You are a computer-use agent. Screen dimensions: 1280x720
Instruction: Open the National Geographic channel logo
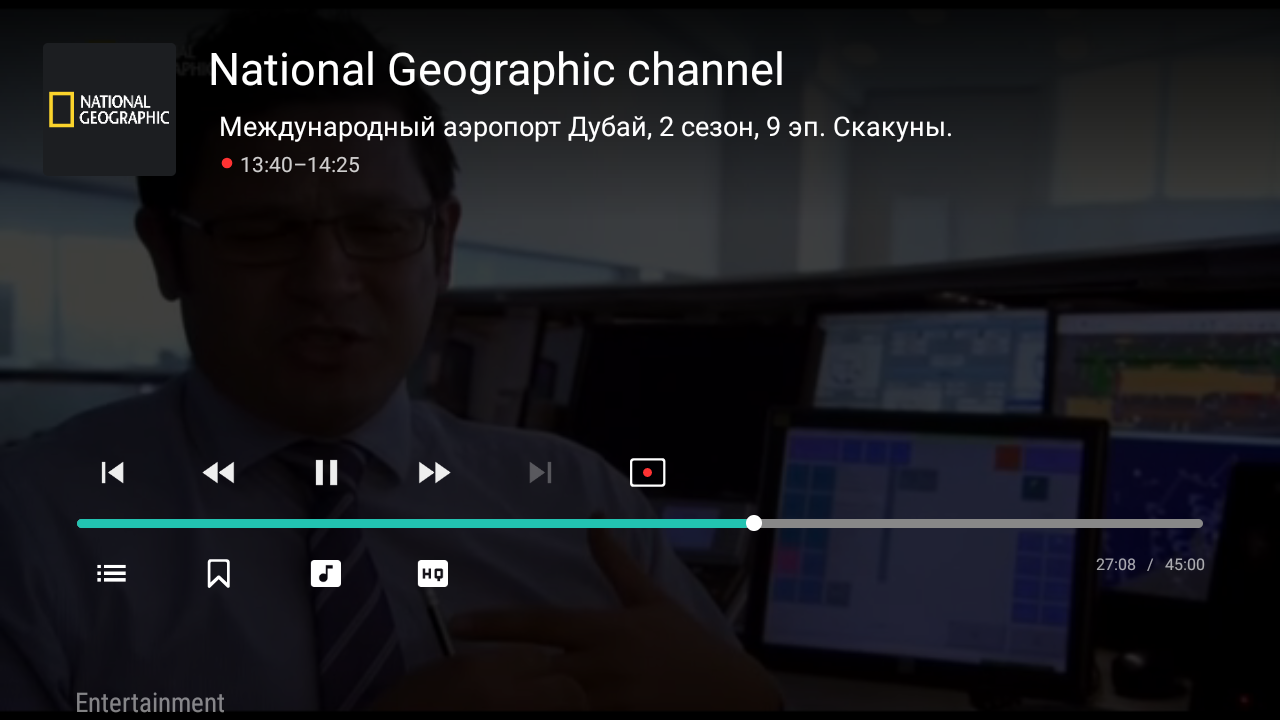[109, 109]
